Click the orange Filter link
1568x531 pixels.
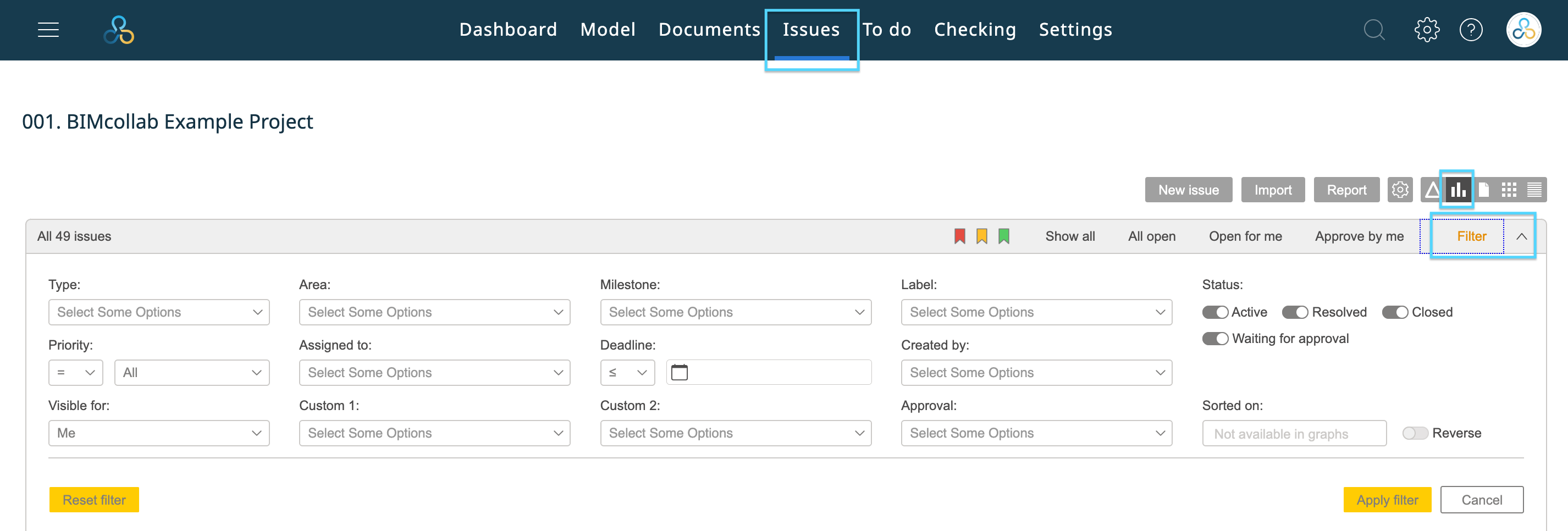point(1471,236)
